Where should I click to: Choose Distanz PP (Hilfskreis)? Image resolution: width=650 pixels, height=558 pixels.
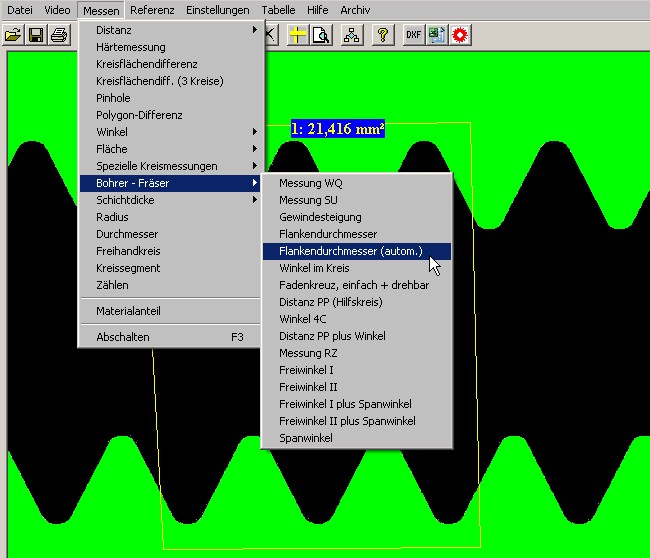357,302
